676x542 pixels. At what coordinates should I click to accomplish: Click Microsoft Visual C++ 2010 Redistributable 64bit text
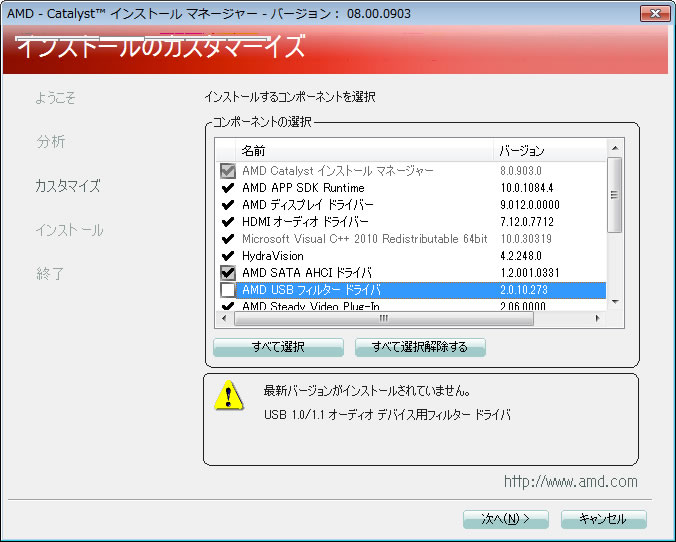[x=364, y=239]
